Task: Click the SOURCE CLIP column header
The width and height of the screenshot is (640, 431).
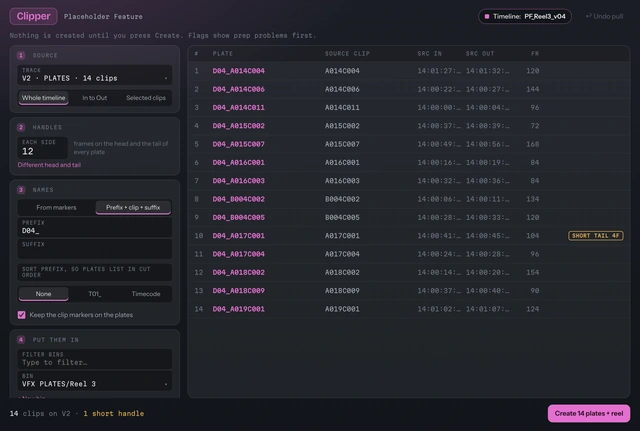Action: pos(347,53)
